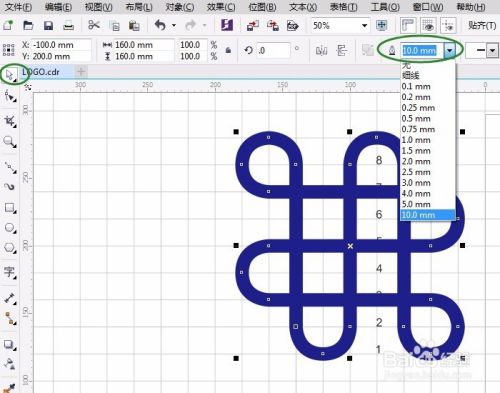This screenshot has height=393, width=500.
Task: Open the 帮助(H) menu
Action: (471, 7)
